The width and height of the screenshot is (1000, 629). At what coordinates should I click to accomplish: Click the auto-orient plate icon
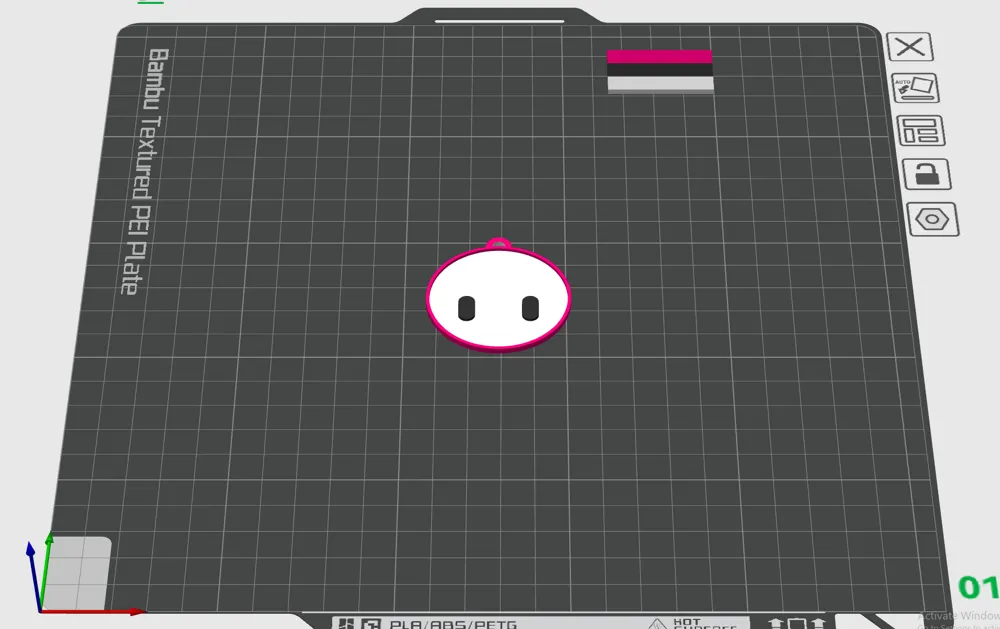tap(915, 88)
